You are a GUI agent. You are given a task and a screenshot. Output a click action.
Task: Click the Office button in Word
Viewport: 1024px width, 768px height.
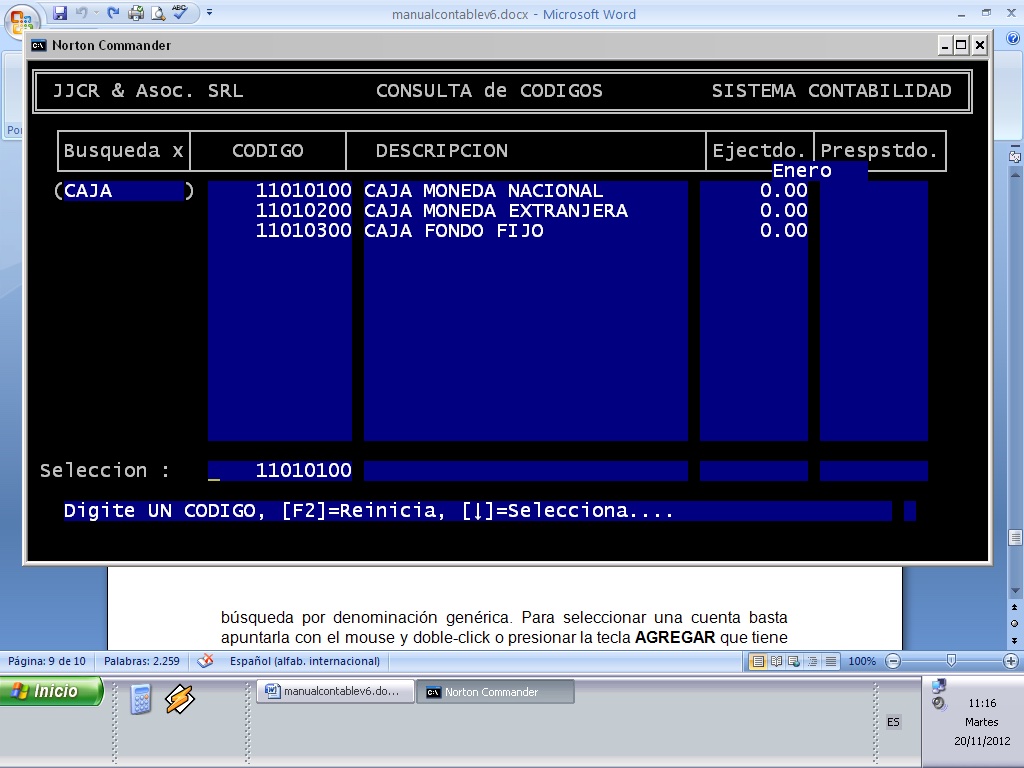(22, 12)
